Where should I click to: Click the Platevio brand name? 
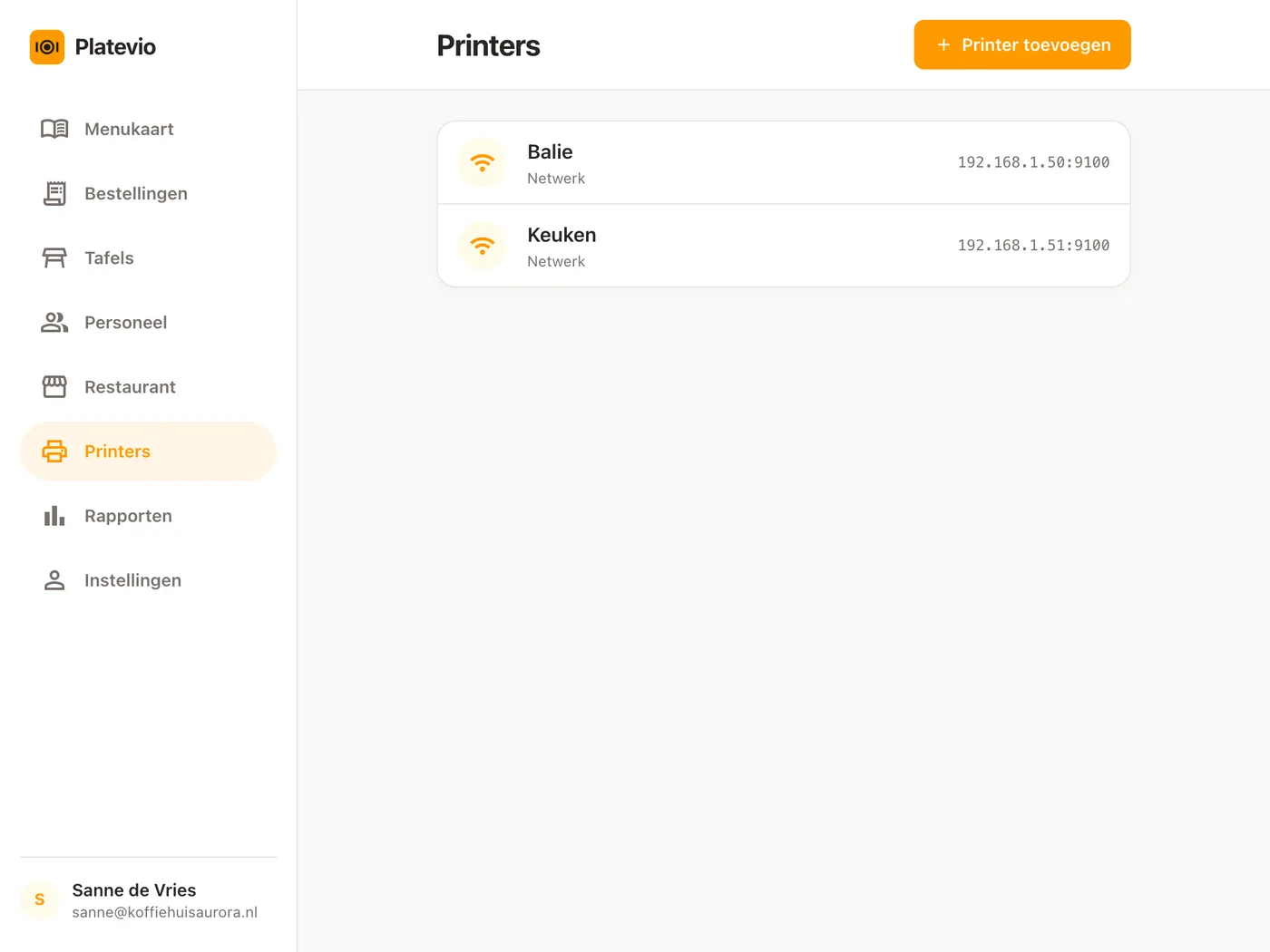tap(115, 47)
